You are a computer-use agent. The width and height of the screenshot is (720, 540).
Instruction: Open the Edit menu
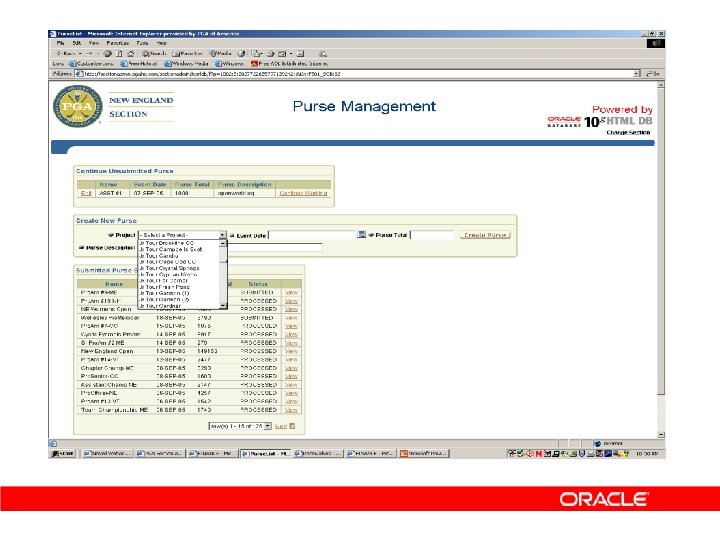(x=77, y=43)
